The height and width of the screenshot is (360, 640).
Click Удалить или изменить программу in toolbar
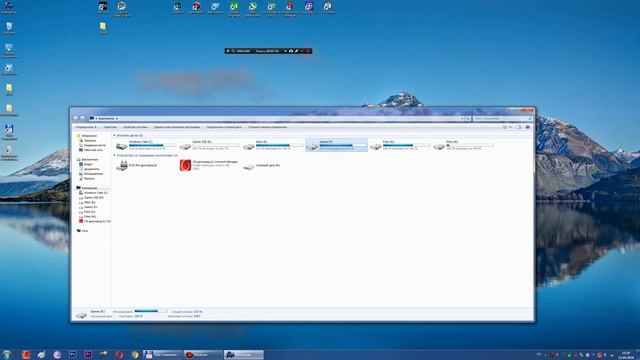[177, 127]
